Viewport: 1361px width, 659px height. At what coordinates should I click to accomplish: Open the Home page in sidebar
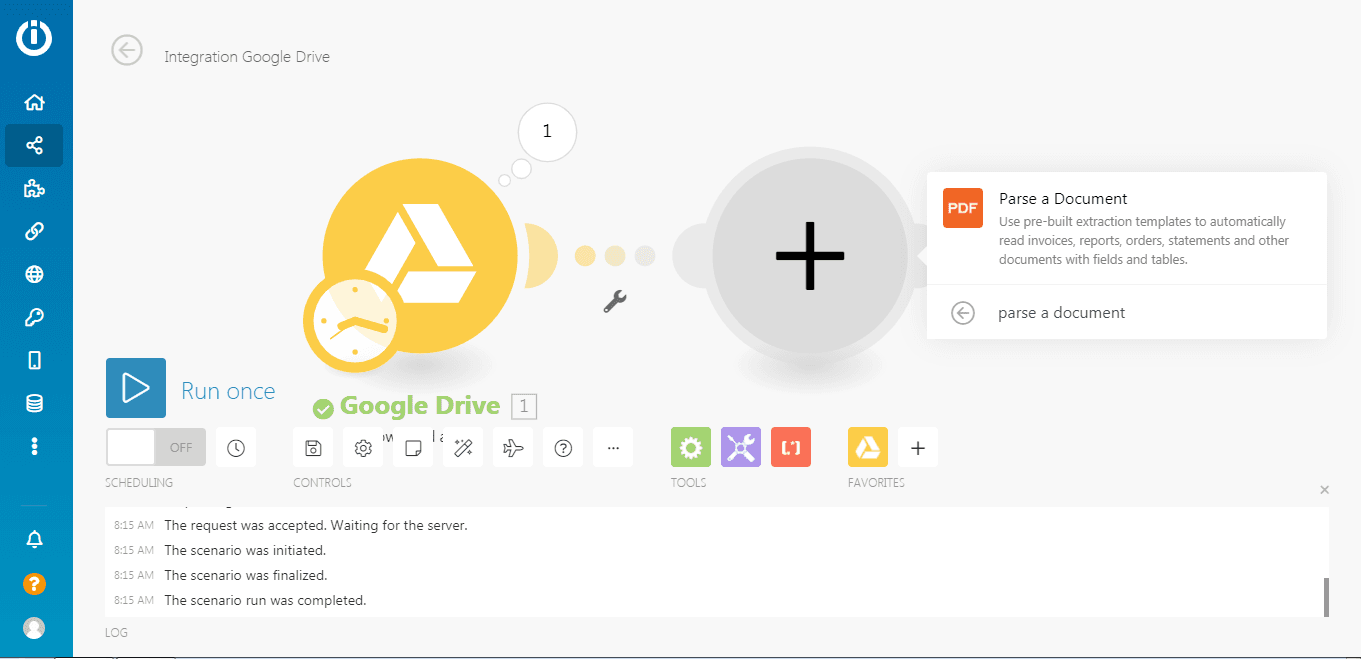pos(34,102)
